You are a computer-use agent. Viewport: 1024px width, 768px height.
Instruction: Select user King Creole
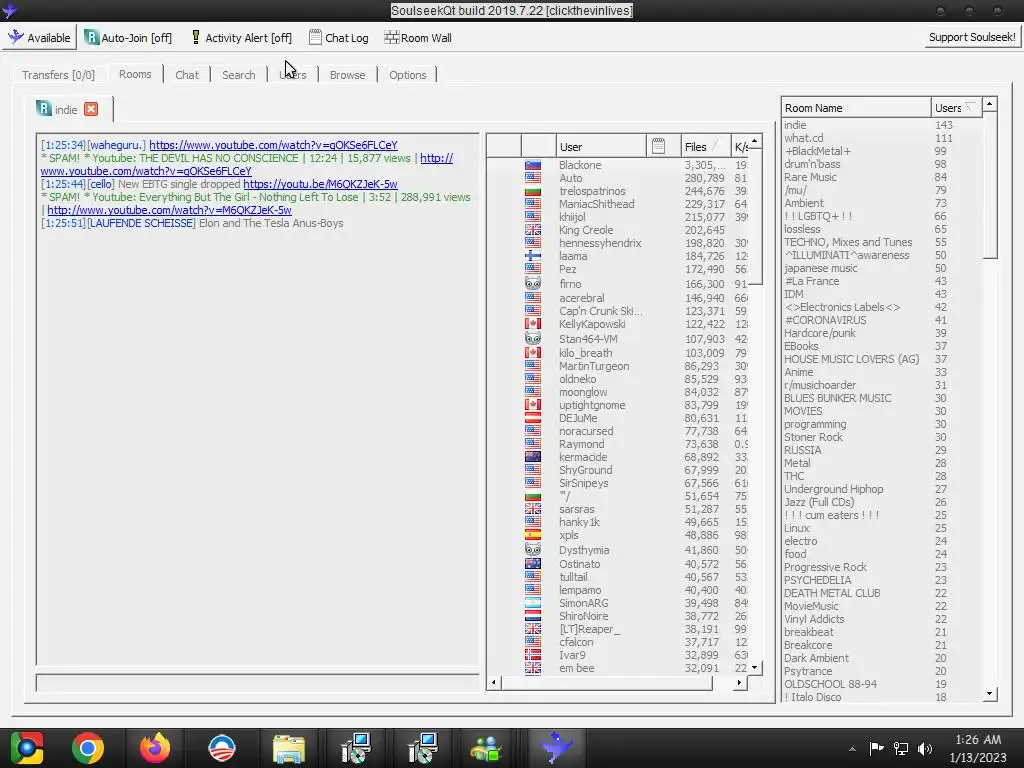coord(586,230)
